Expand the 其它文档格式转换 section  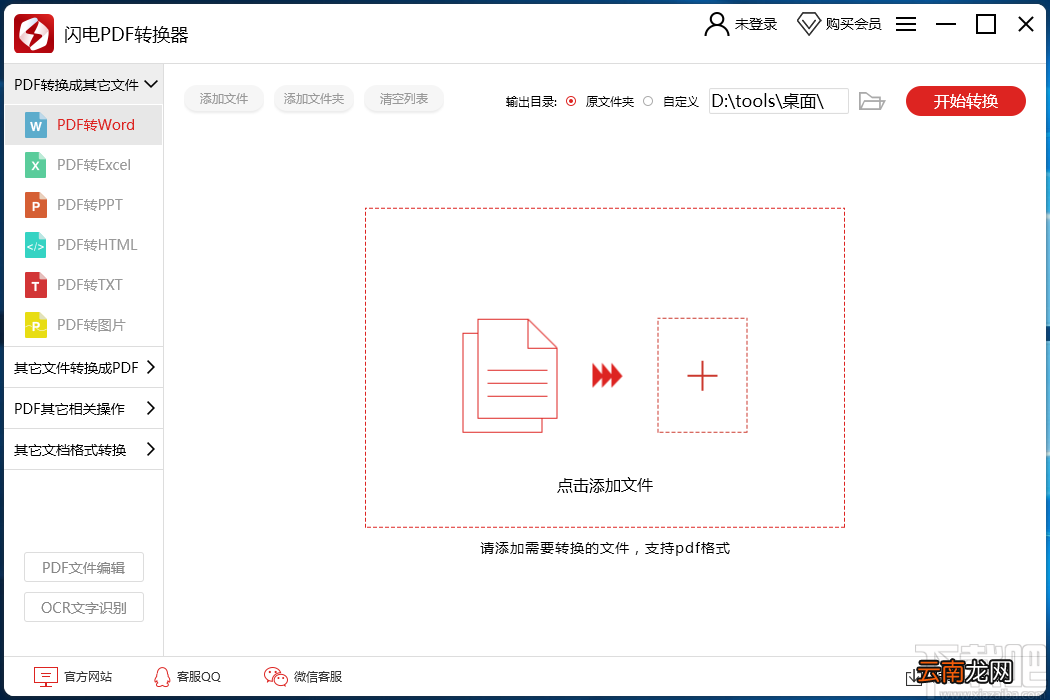[84, 449]
